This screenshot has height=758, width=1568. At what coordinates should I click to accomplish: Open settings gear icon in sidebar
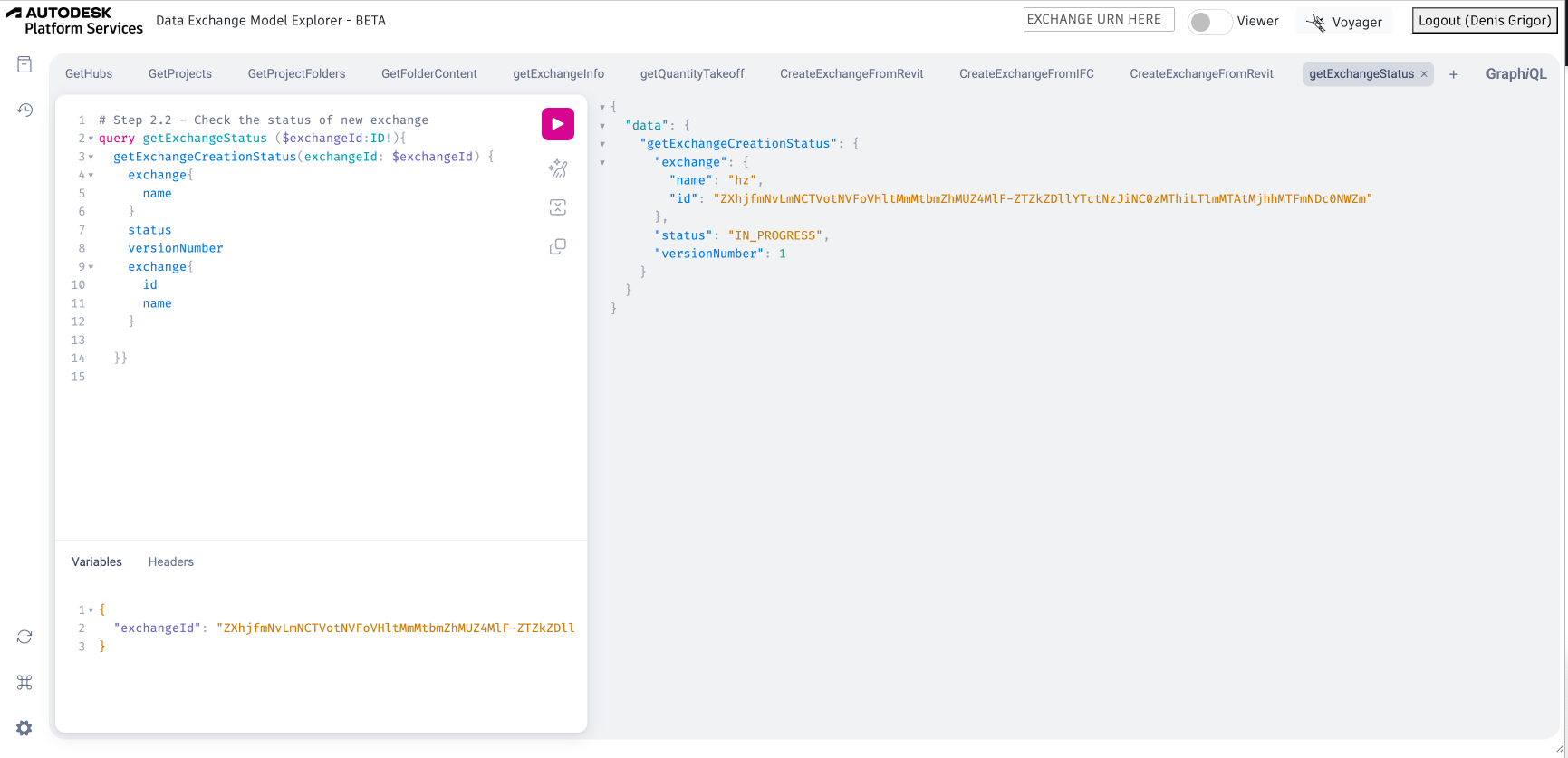coord(24,728)
